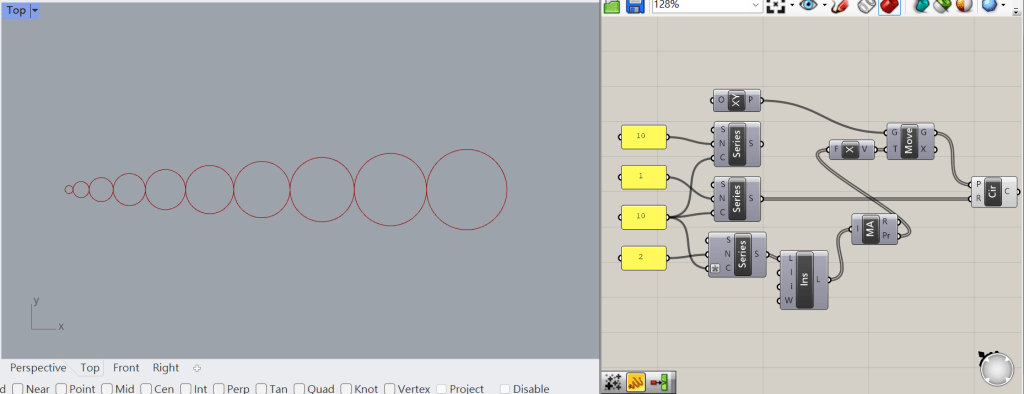The width and height of the screenshot is (1024, 394).
Task: Switch to the Perspective viewport tab
Action: pos(38,368)
